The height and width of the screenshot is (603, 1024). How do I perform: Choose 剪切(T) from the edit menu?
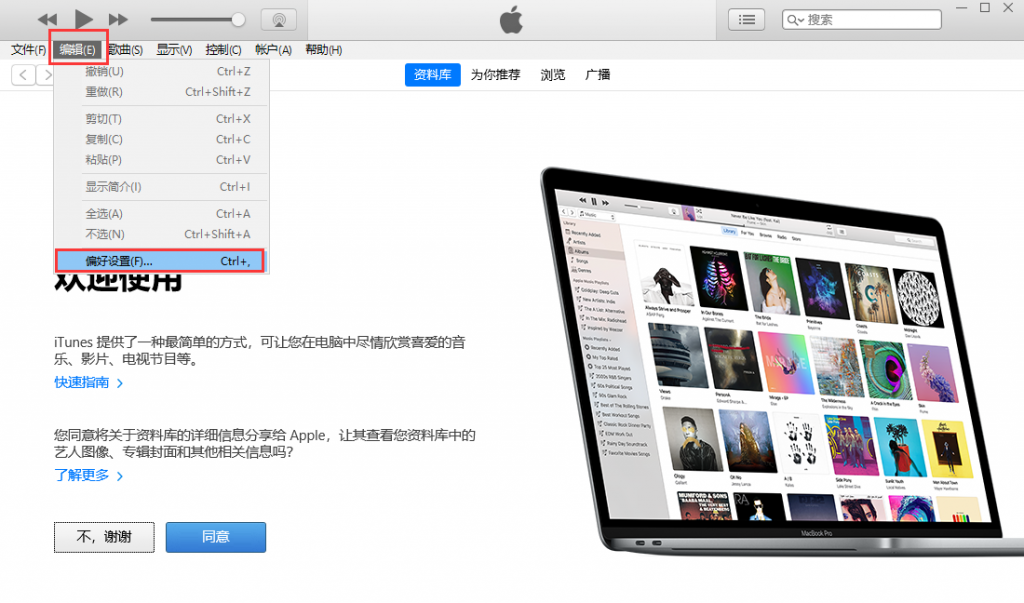[161, 119]
